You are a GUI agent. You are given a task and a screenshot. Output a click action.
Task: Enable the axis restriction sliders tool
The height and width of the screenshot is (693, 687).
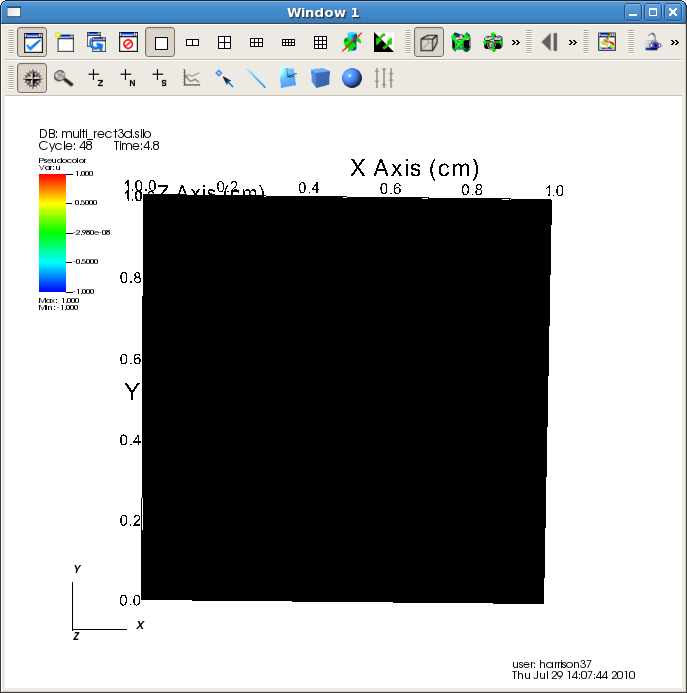[383, 78]
